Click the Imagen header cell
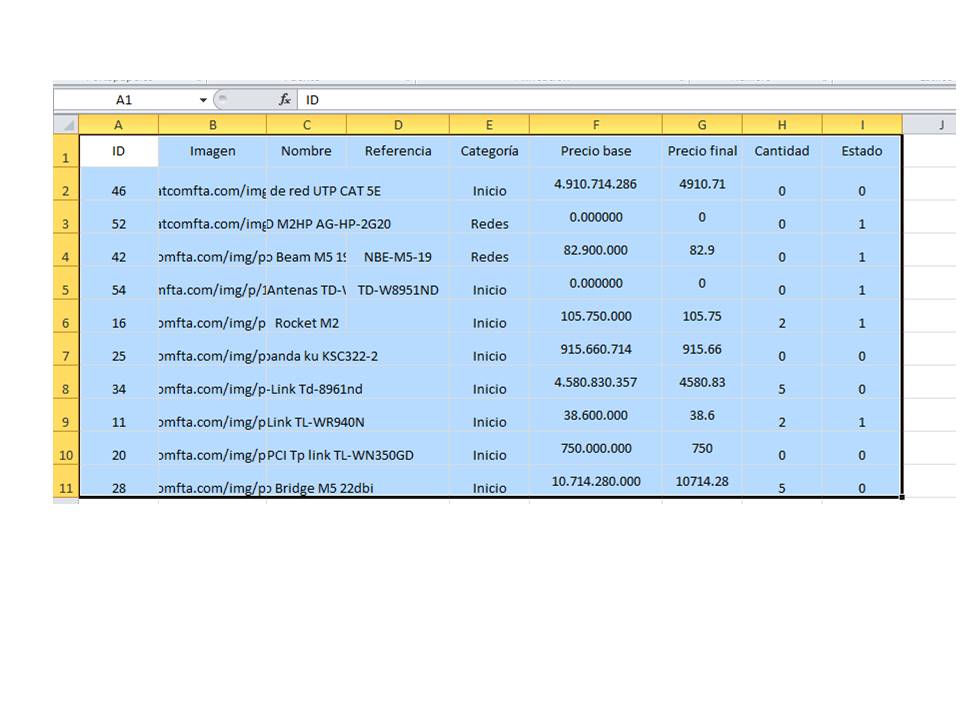 [x=212, y=151]
